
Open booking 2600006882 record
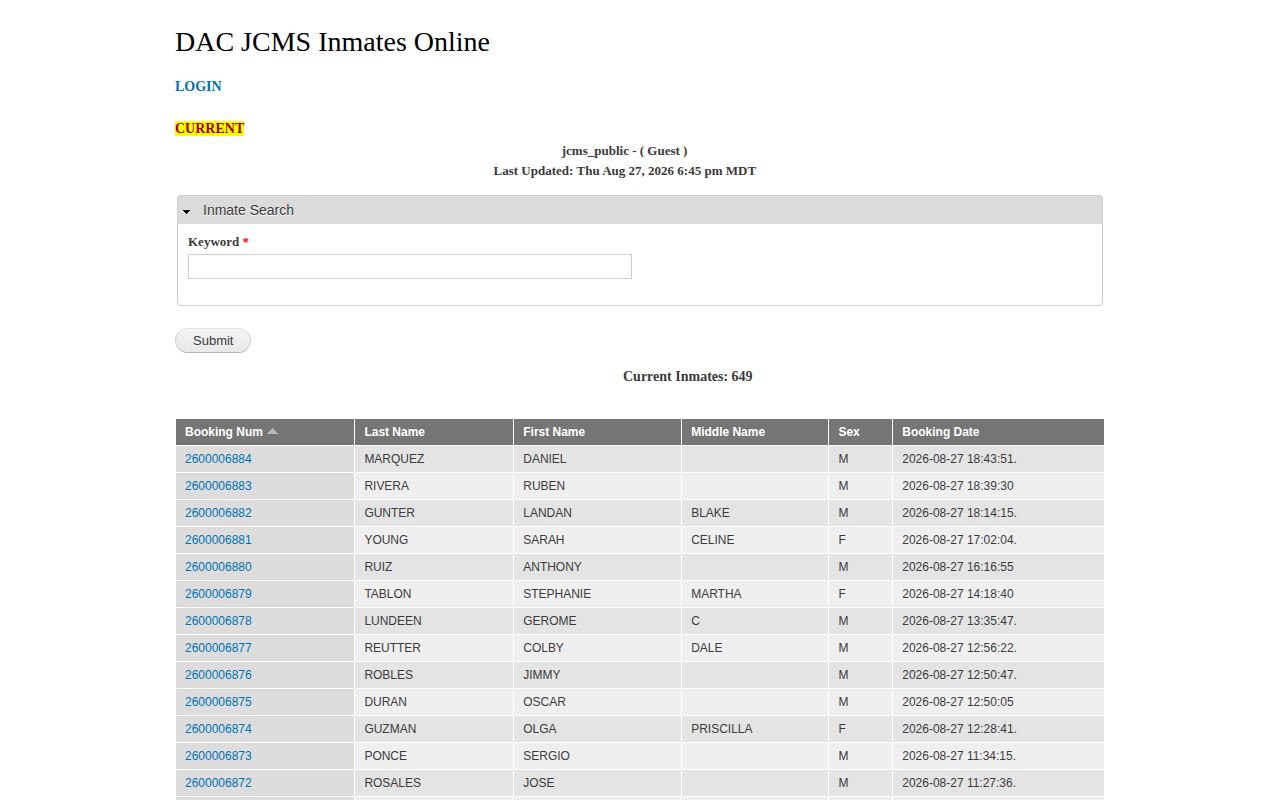218,513
